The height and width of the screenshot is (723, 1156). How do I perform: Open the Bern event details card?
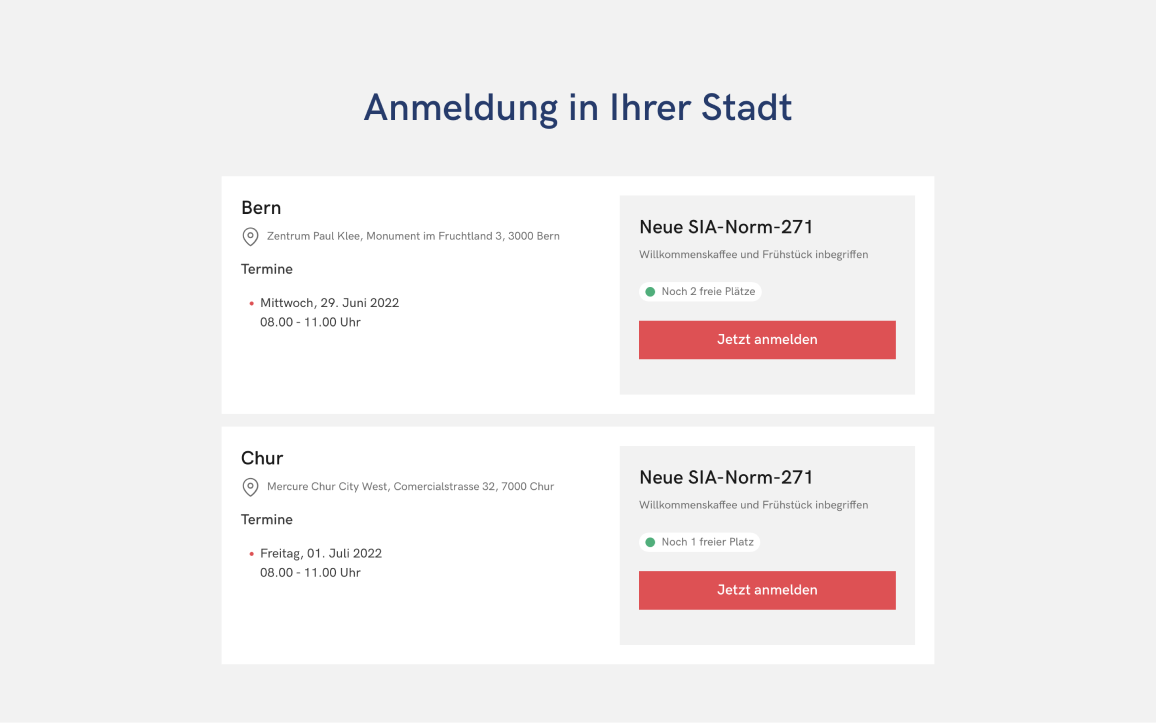click(767, 294)
